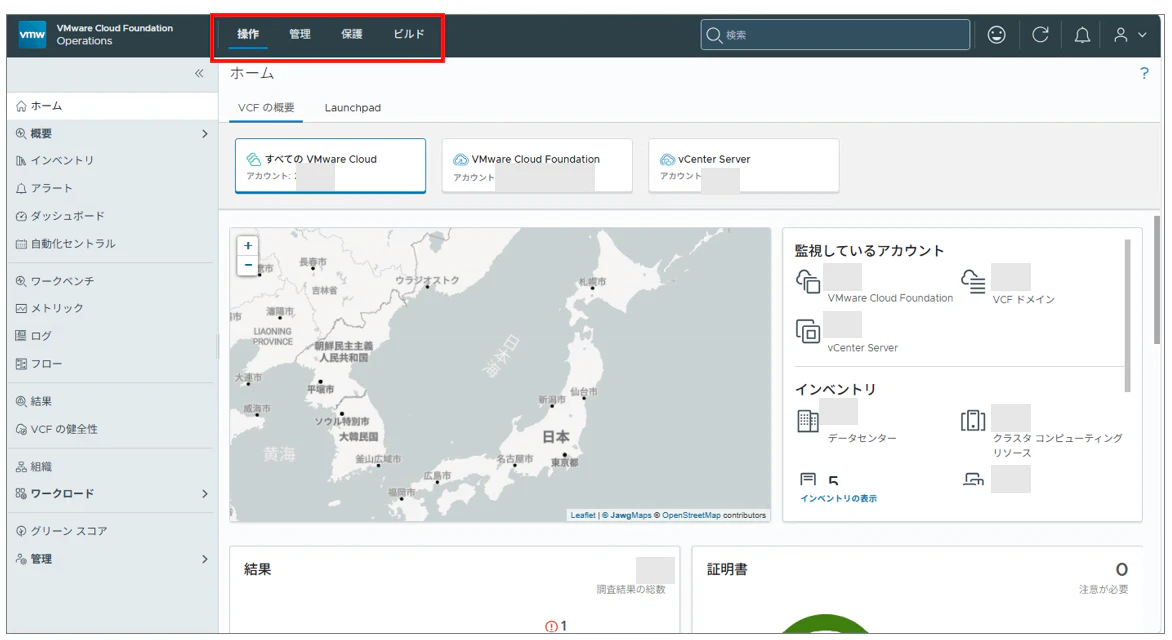
Task: Select the VMware Cloud Foundation account card
Action: pyautogui.click(x=537, y=165)
